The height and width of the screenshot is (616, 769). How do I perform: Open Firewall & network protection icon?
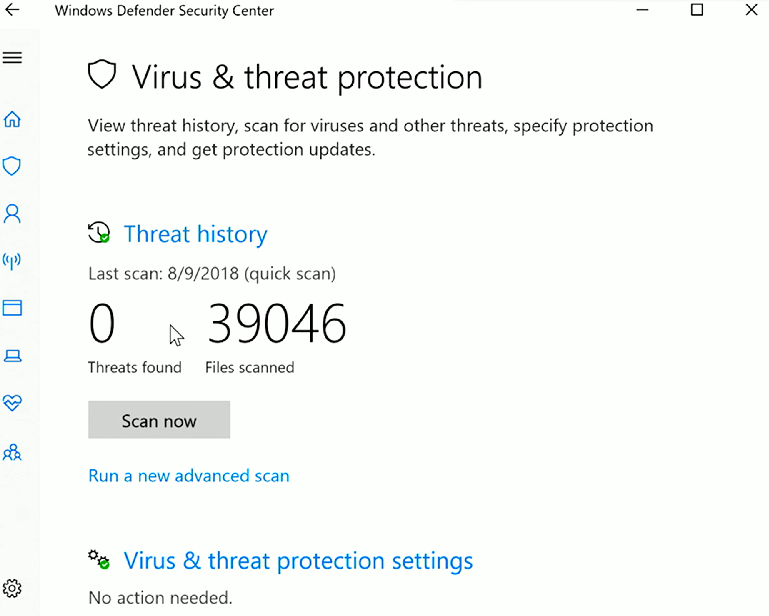12,261
